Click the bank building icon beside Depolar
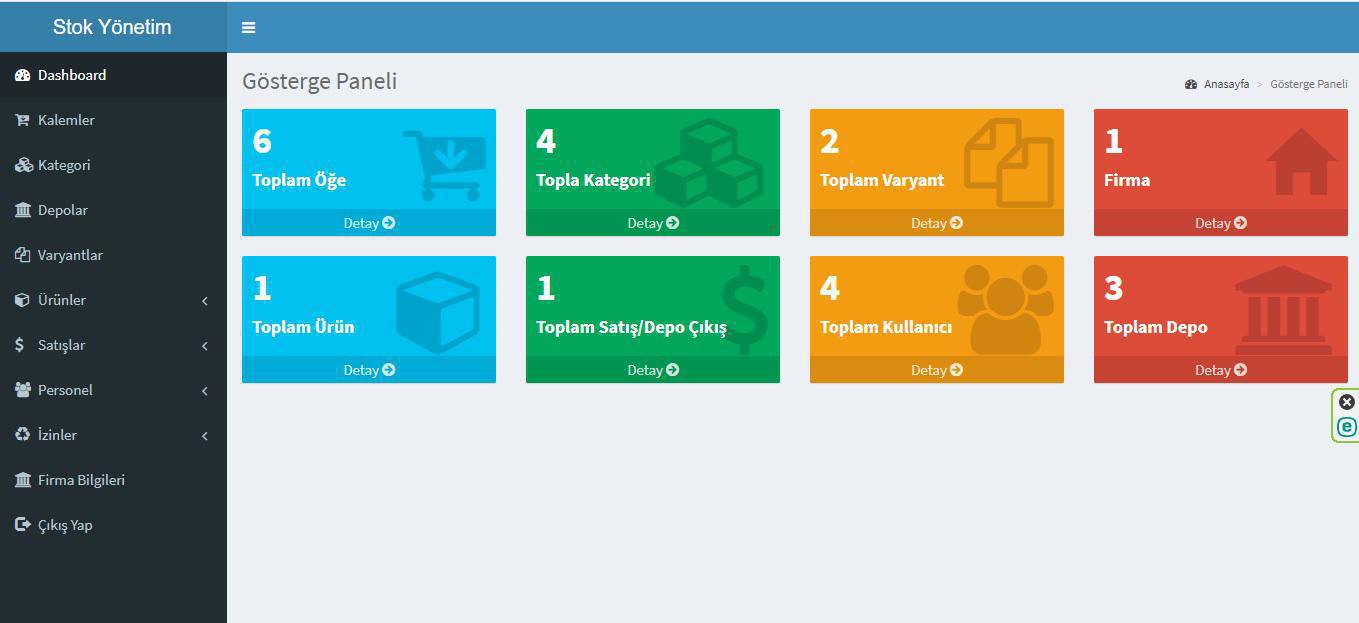 [22, 210]
